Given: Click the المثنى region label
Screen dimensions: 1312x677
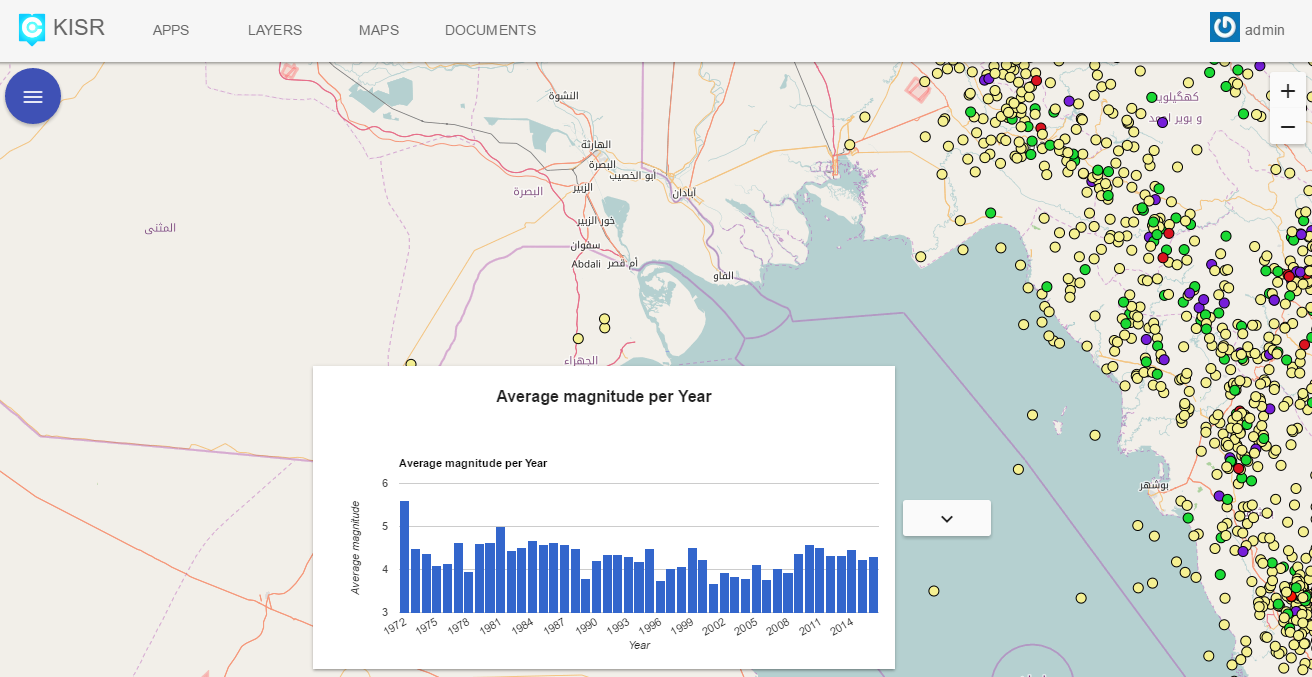Looking at the screenshot, I should 160,228.
